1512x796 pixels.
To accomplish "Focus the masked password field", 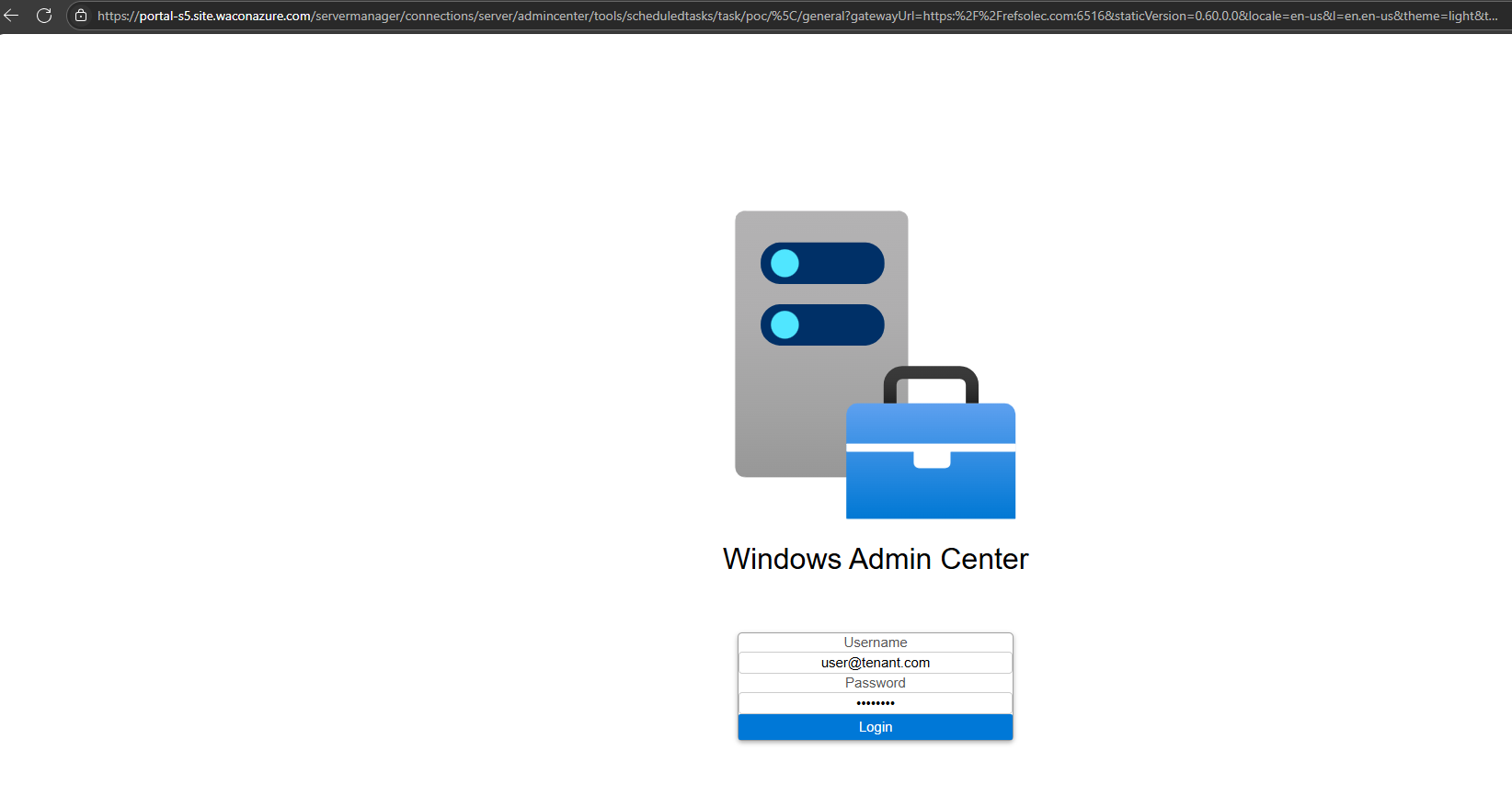I will pyautogui.click(x=876, y=703).
